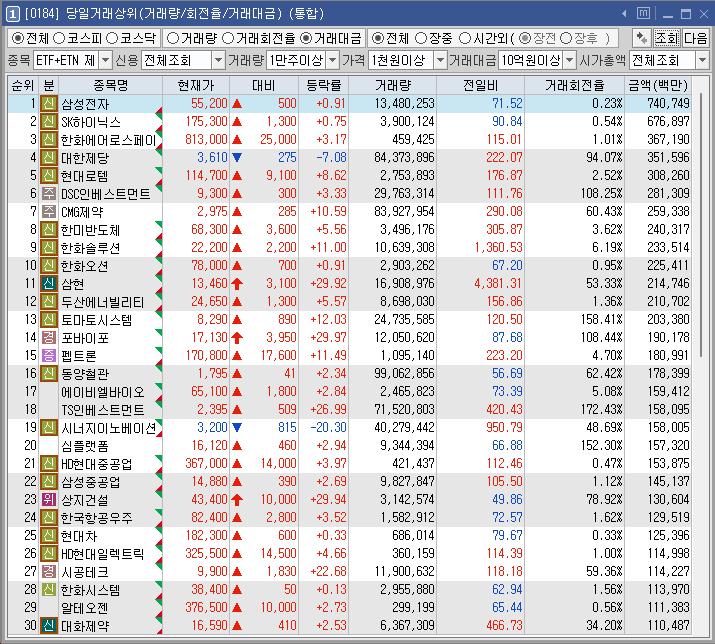Click the 신 badge icon for SK하이닉스

48,122
